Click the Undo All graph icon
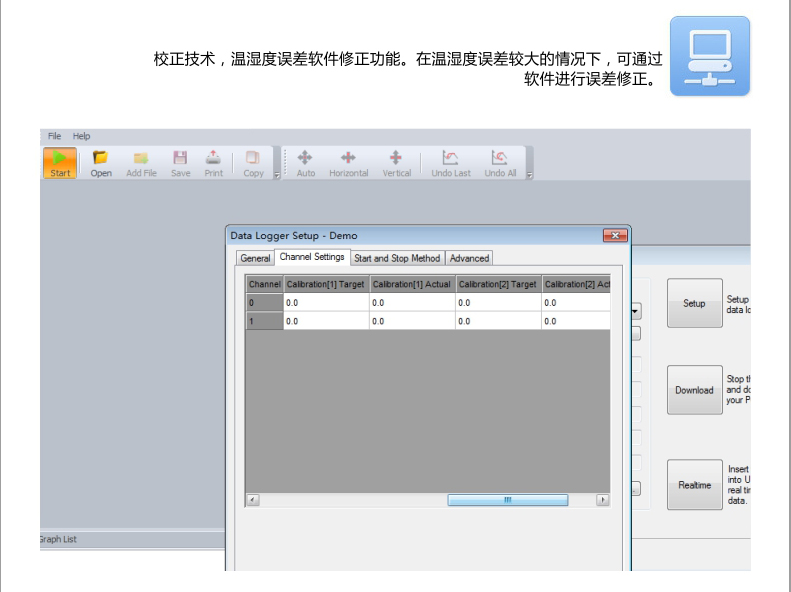 500,163
